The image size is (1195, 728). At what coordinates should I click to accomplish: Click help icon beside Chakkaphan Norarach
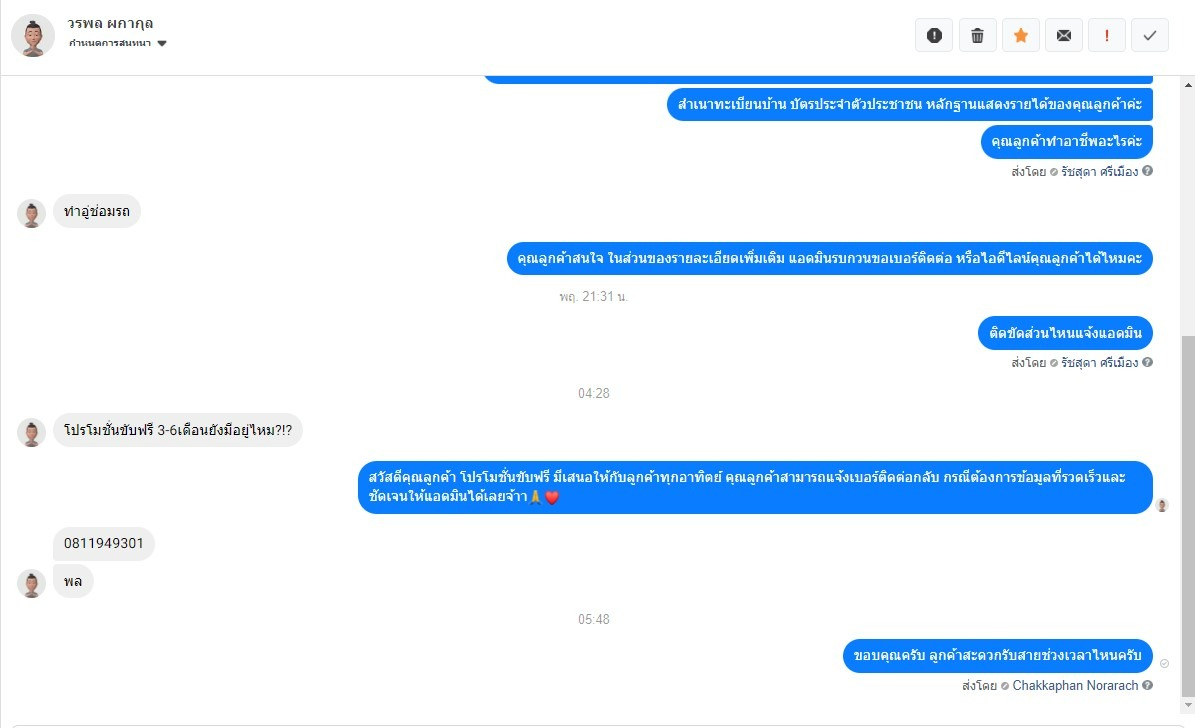coord(1147,685)
